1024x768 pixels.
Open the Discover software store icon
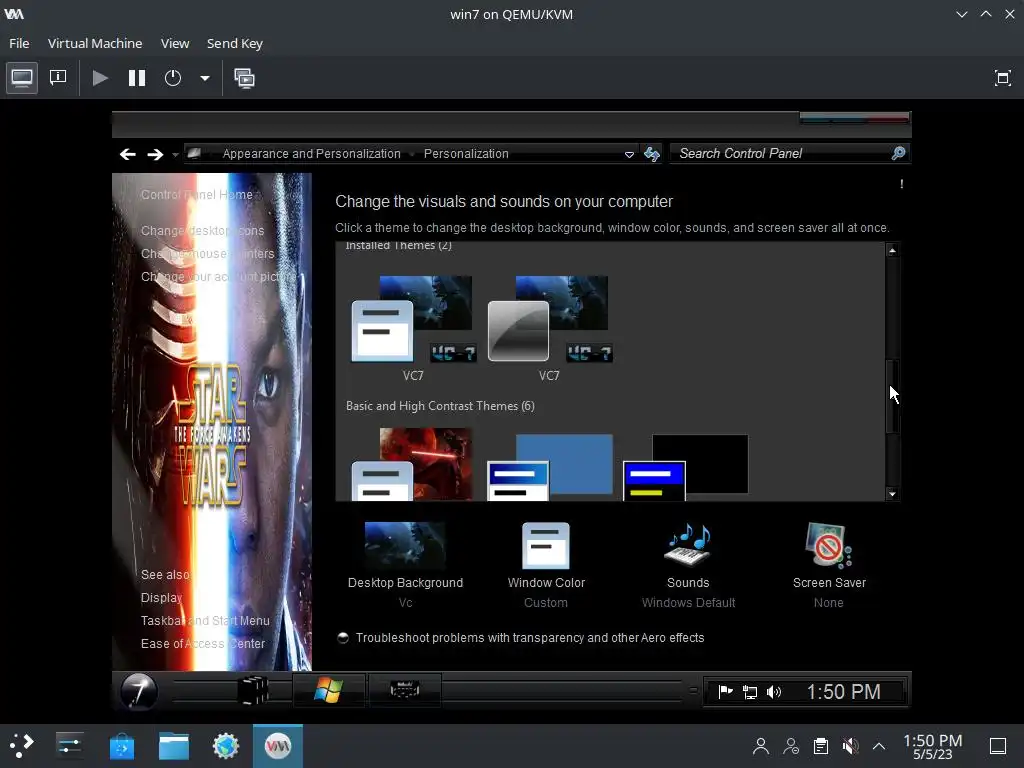coord(121,746)
